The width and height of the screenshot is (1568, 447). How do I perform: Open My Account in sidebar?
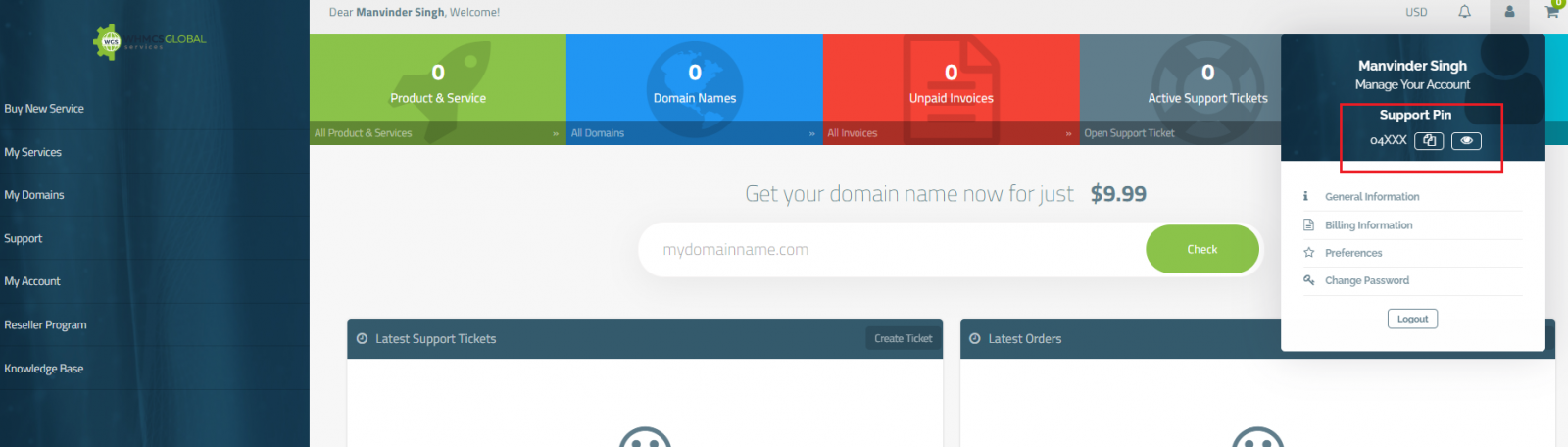click(x=32, y=281)
